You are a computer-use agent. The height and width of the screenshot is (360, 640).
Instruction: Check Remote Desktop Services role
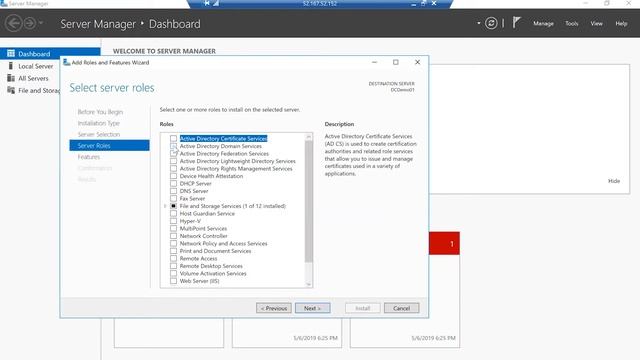tap(173, 266)
